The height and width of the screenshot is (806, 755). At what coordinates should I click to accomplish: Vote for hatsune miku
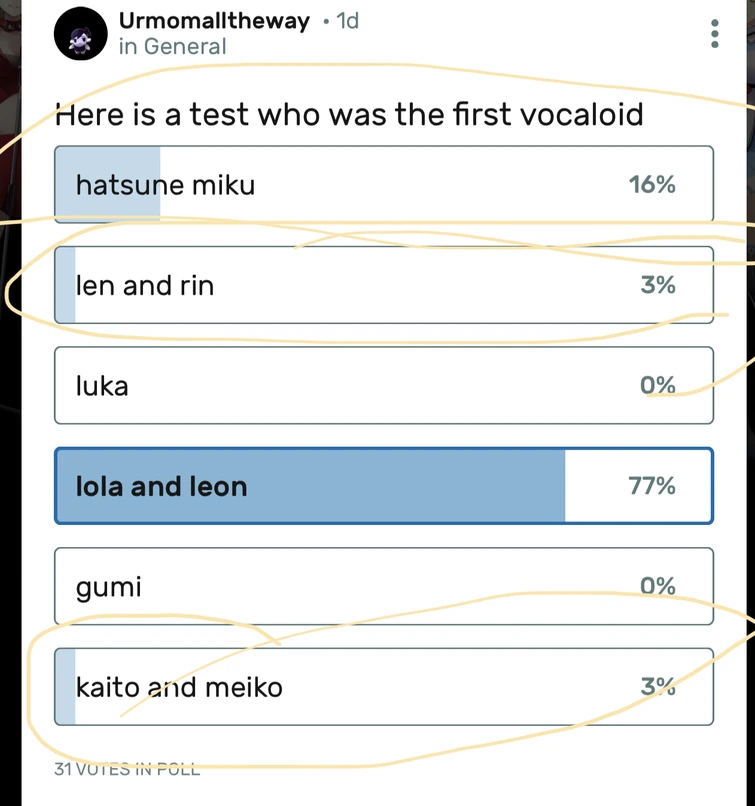(x=384, y=184)
